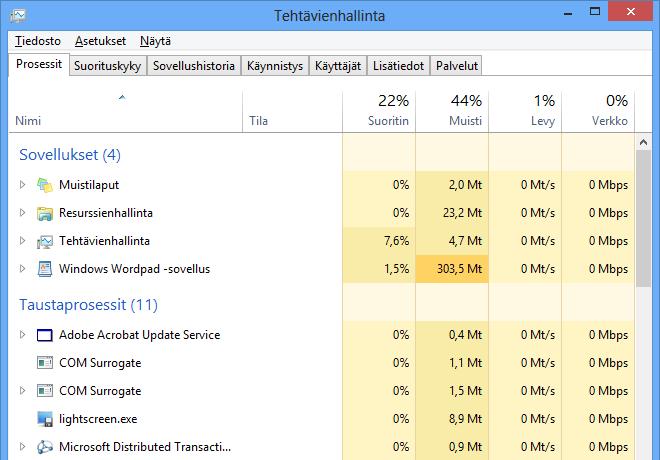Click the Muistilaput sticky notes icon

(45, 185)
